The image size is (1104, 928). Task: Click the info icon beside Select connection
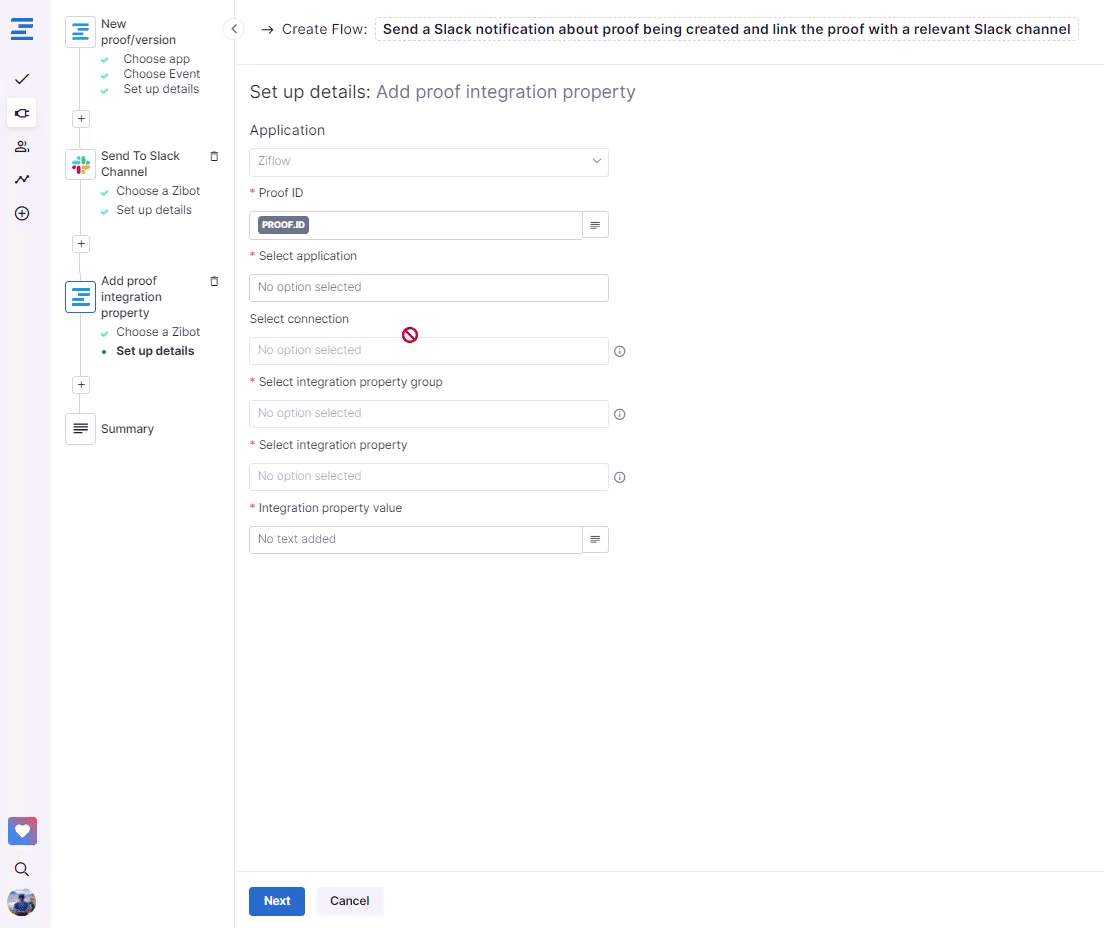(620, 352)
